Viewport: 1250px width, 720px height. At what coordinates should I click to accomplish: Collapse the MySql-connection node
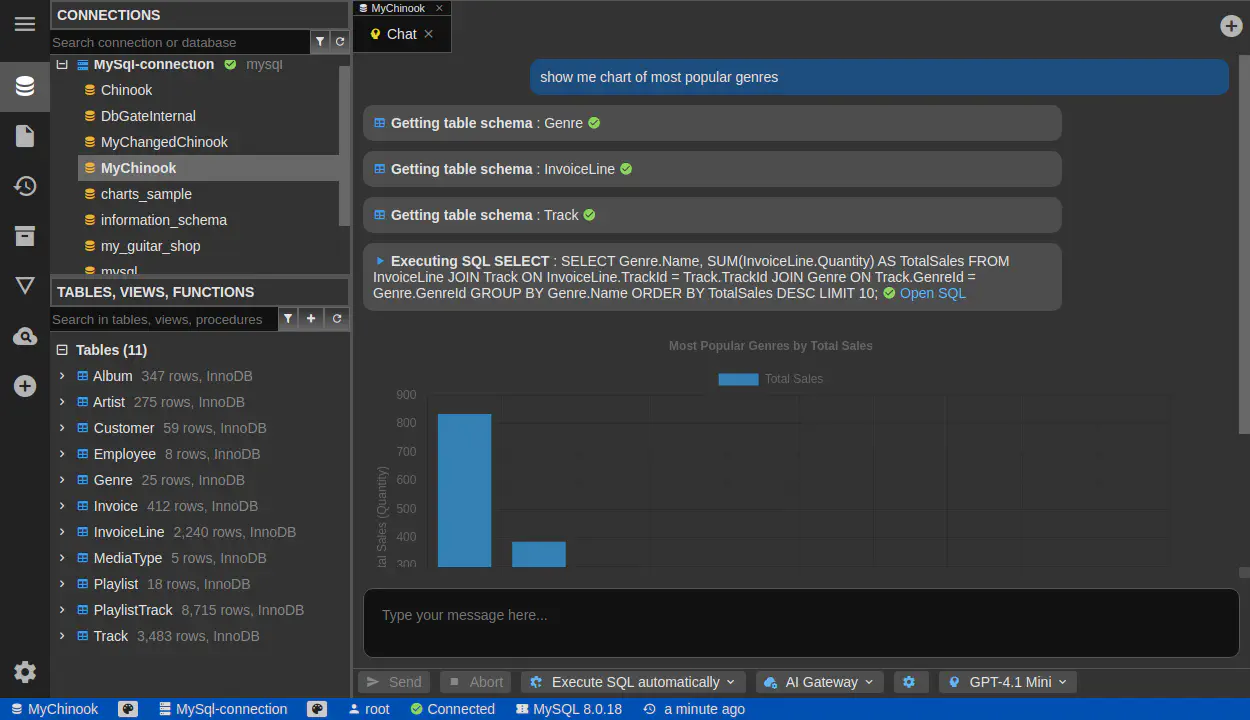[x=62, y=65]
